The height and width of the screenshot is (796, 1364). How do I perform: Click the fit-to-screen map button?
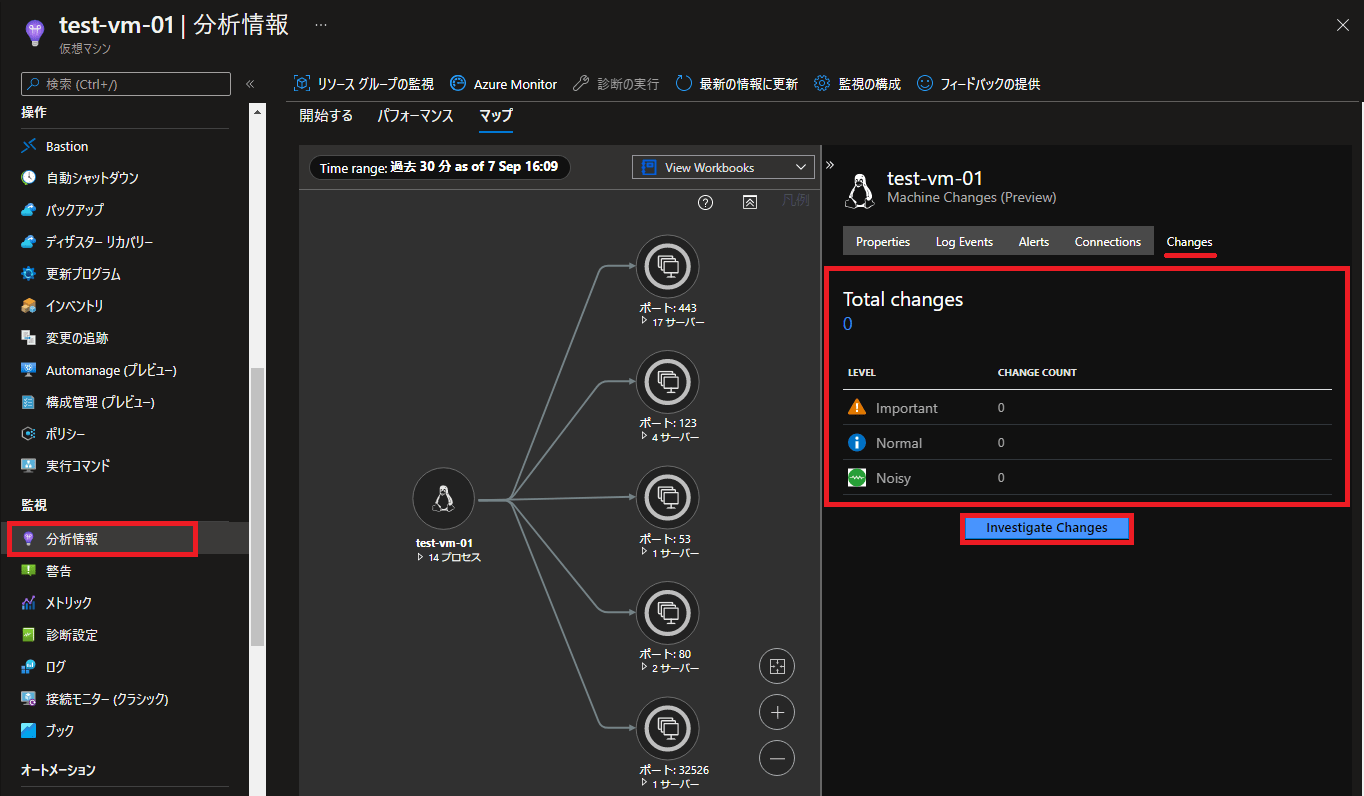pos(777,666)
